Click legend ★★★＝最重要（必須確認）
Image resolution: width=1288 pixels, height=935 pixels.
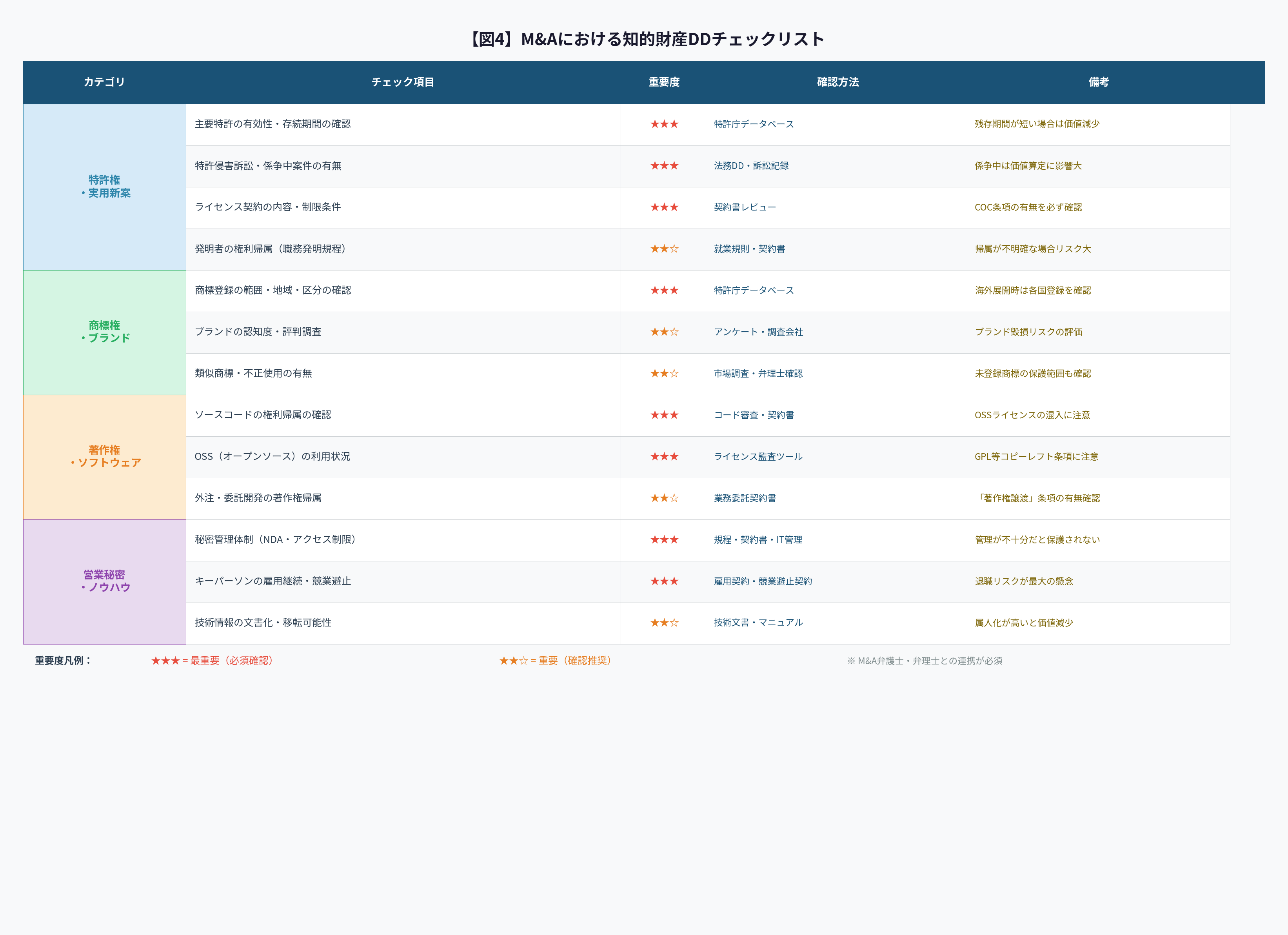pos(214,660)
